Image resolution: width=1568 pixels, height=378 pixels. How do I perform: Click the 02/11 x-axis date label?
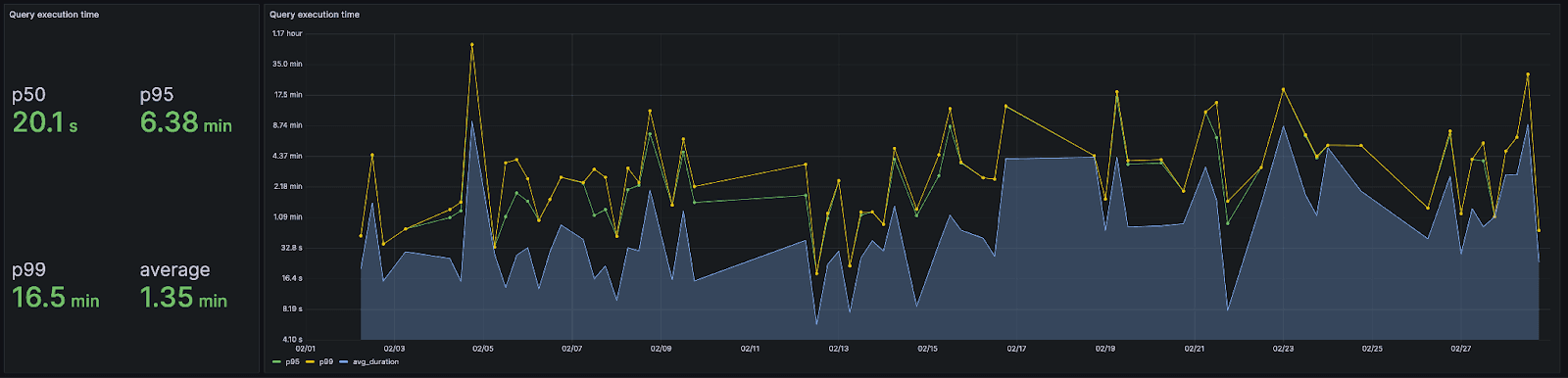click(750, 349)
